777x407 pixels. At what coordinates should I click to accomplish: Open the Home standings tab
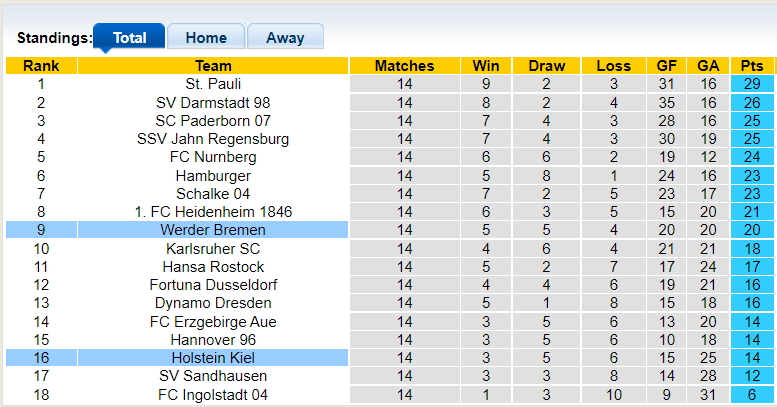(x=206, y=38)
